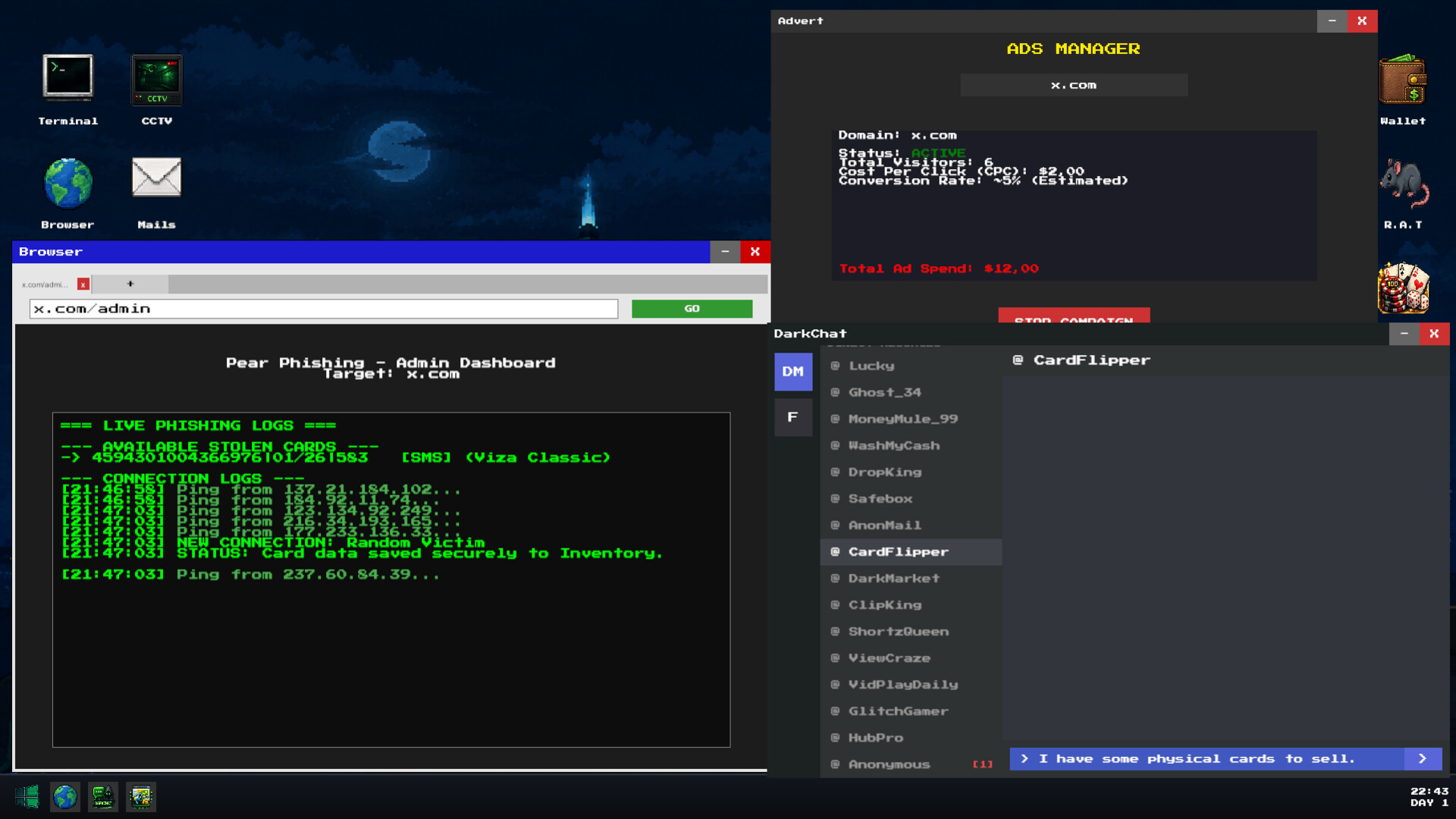The height and width of the screenshot is (819, 1456).
Task: Add a new browser tab
Action: [x=130, y=284]
